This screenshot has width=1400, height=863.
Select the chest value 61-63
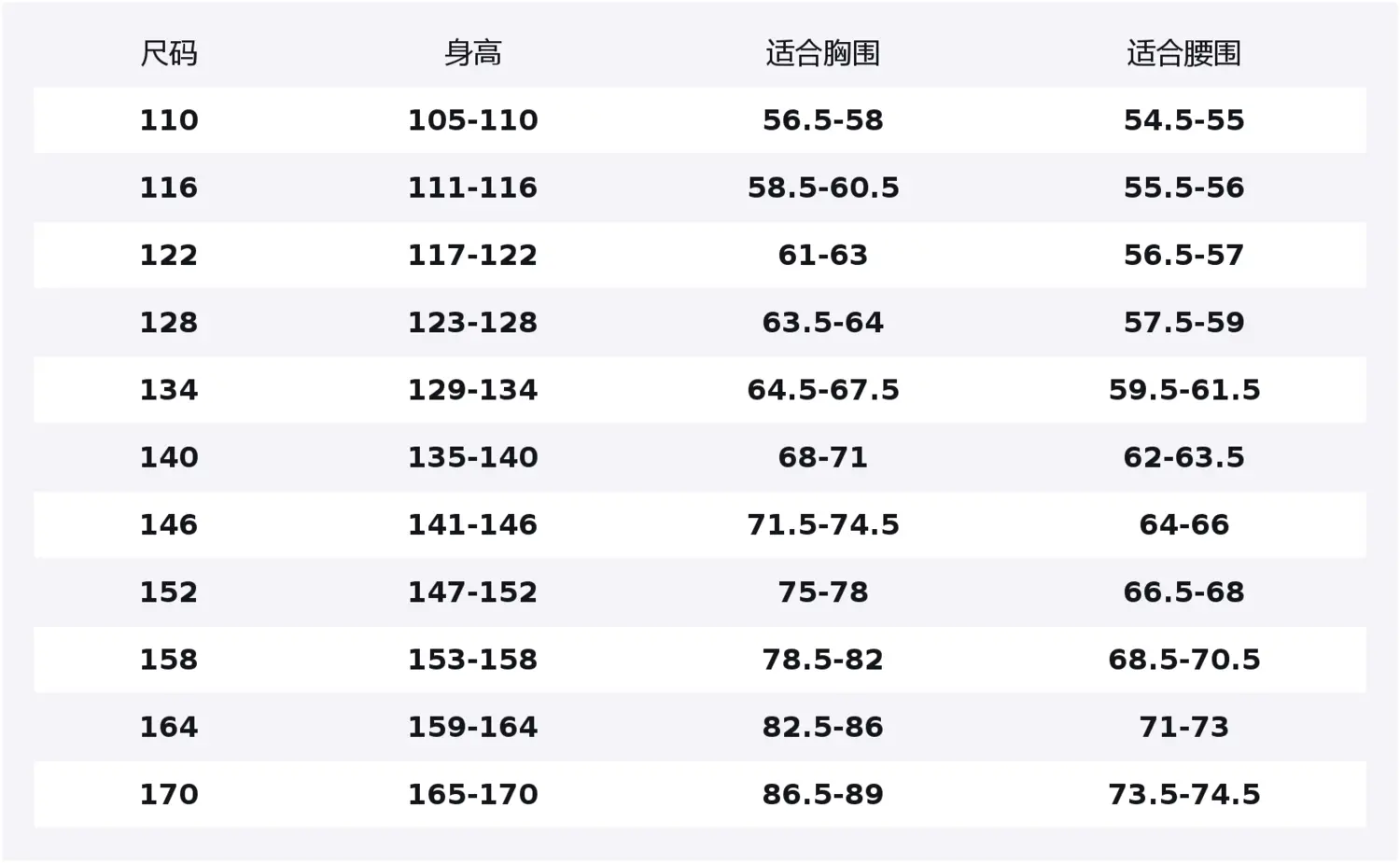tap(822, 255)
